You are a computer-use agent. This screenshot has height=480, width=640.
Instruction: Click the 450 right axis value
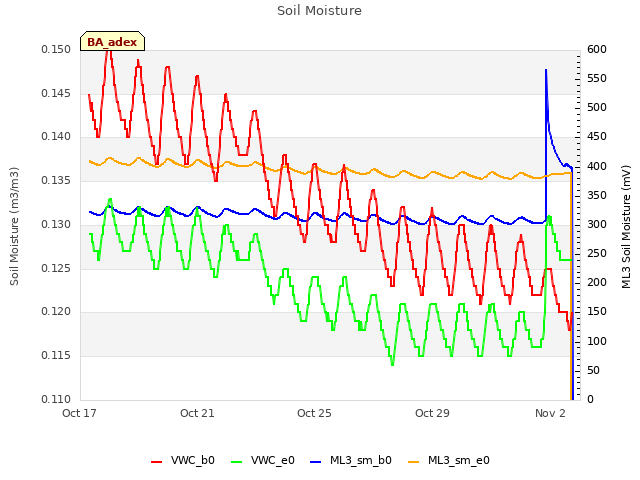click(x=597, y=137)
